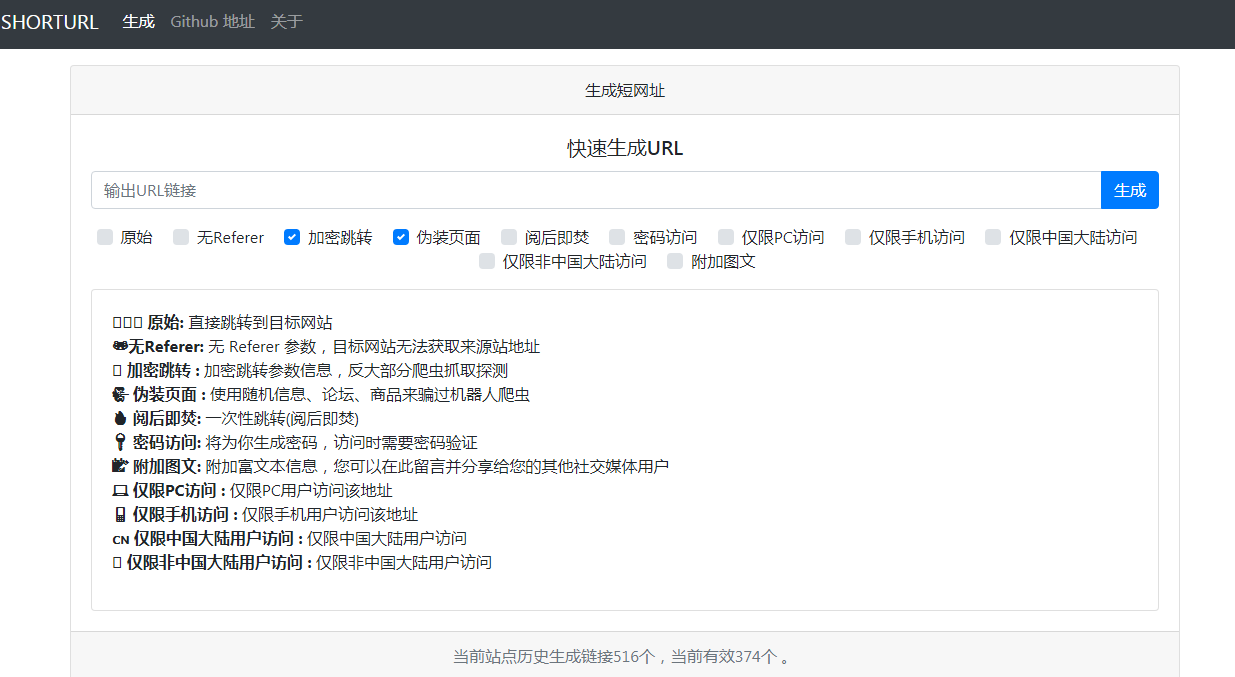The image size is (1235, 677).
Task: Click the key icon beside 密码访问 description
Action: click(x=120, y=443)
